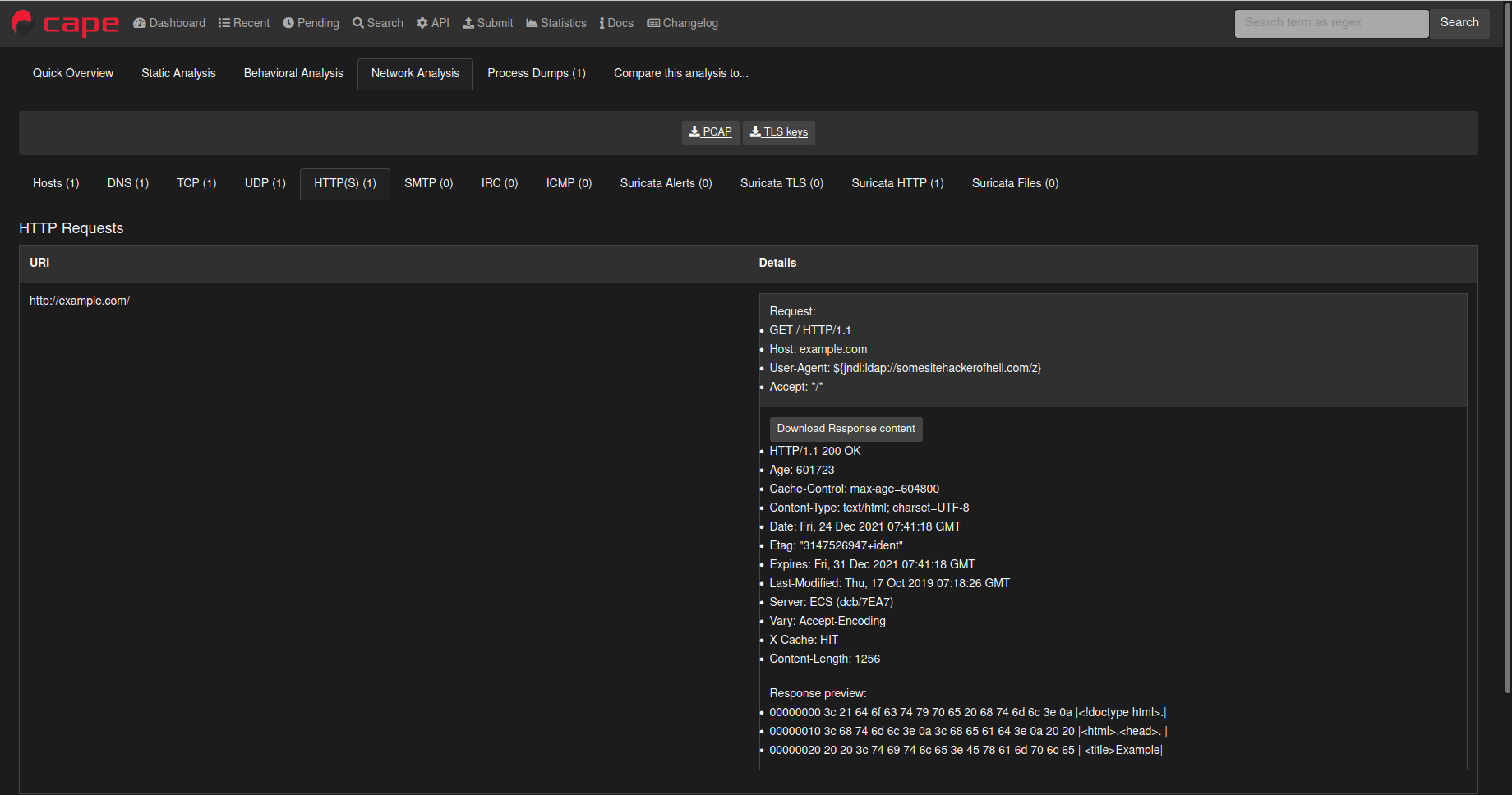Viewport: 1512px width, 795px height.
Task: Click the Download Response content button
Action: pos(846,429)
